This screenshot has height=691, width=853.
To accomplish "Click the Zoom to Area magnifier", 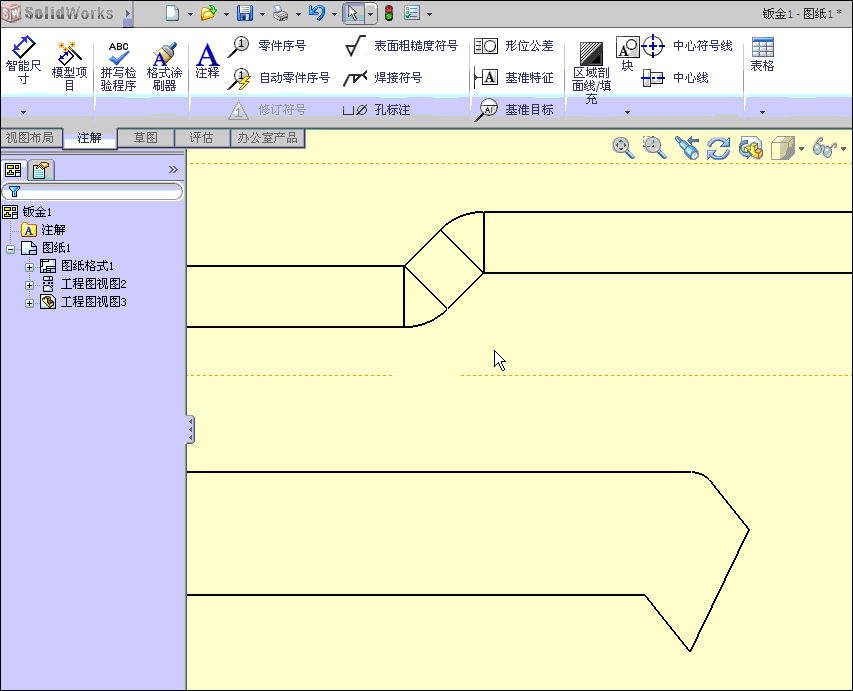I will [x=654, y=147].
